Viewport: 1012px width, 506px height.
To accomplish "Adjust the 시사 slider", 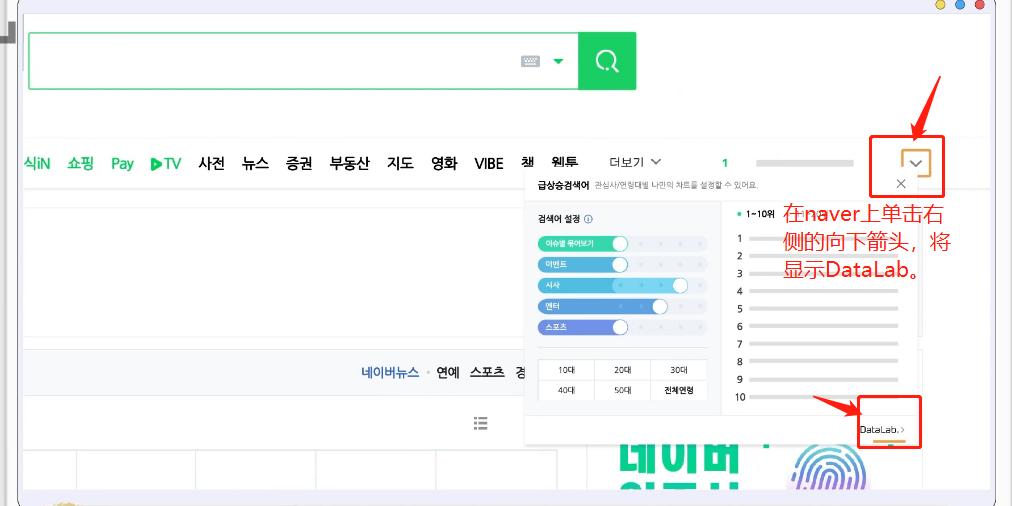I will (x=622, y=286).
